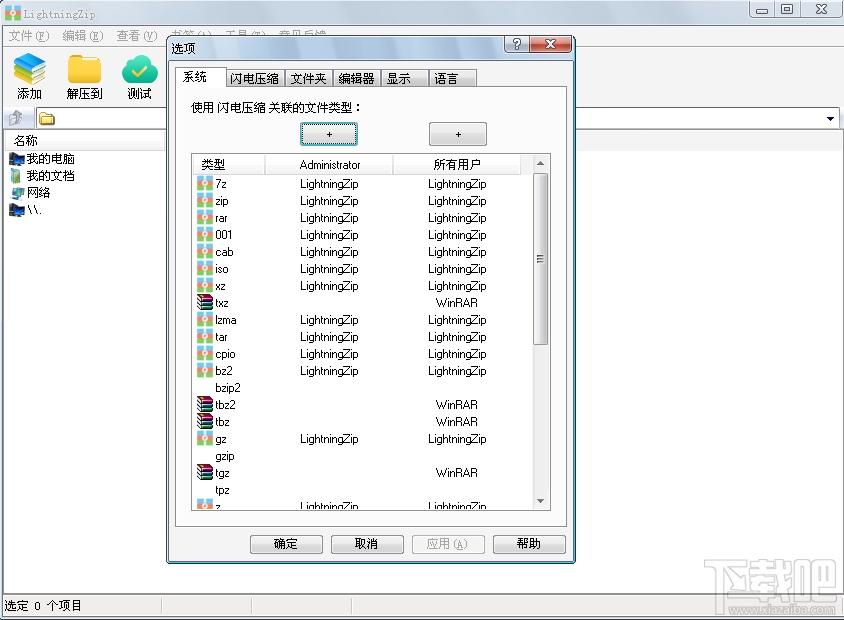Screen dimensions: 844x620
Task: Click the + button above Administrator column
Action: (329, 135)
